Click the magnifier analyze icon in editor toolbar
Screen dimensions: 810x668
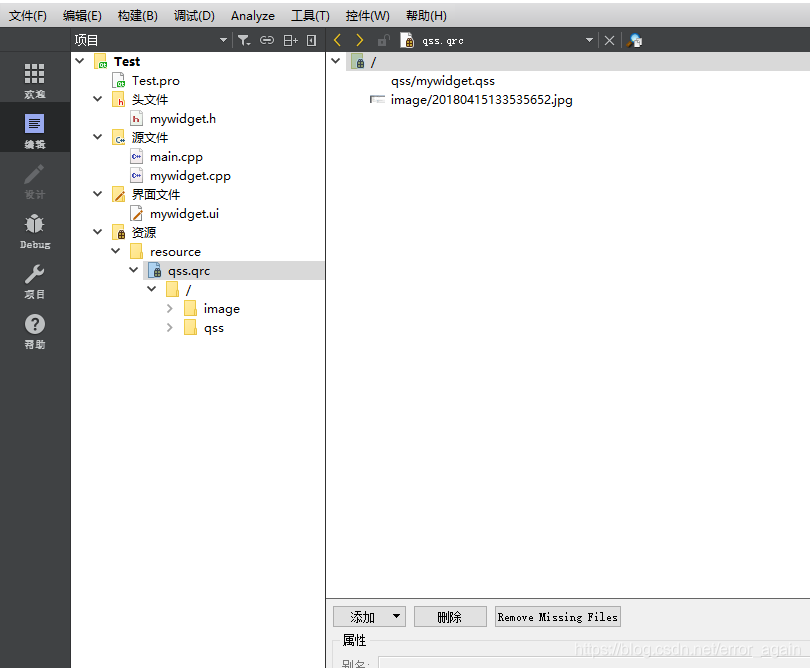point(634,40)
